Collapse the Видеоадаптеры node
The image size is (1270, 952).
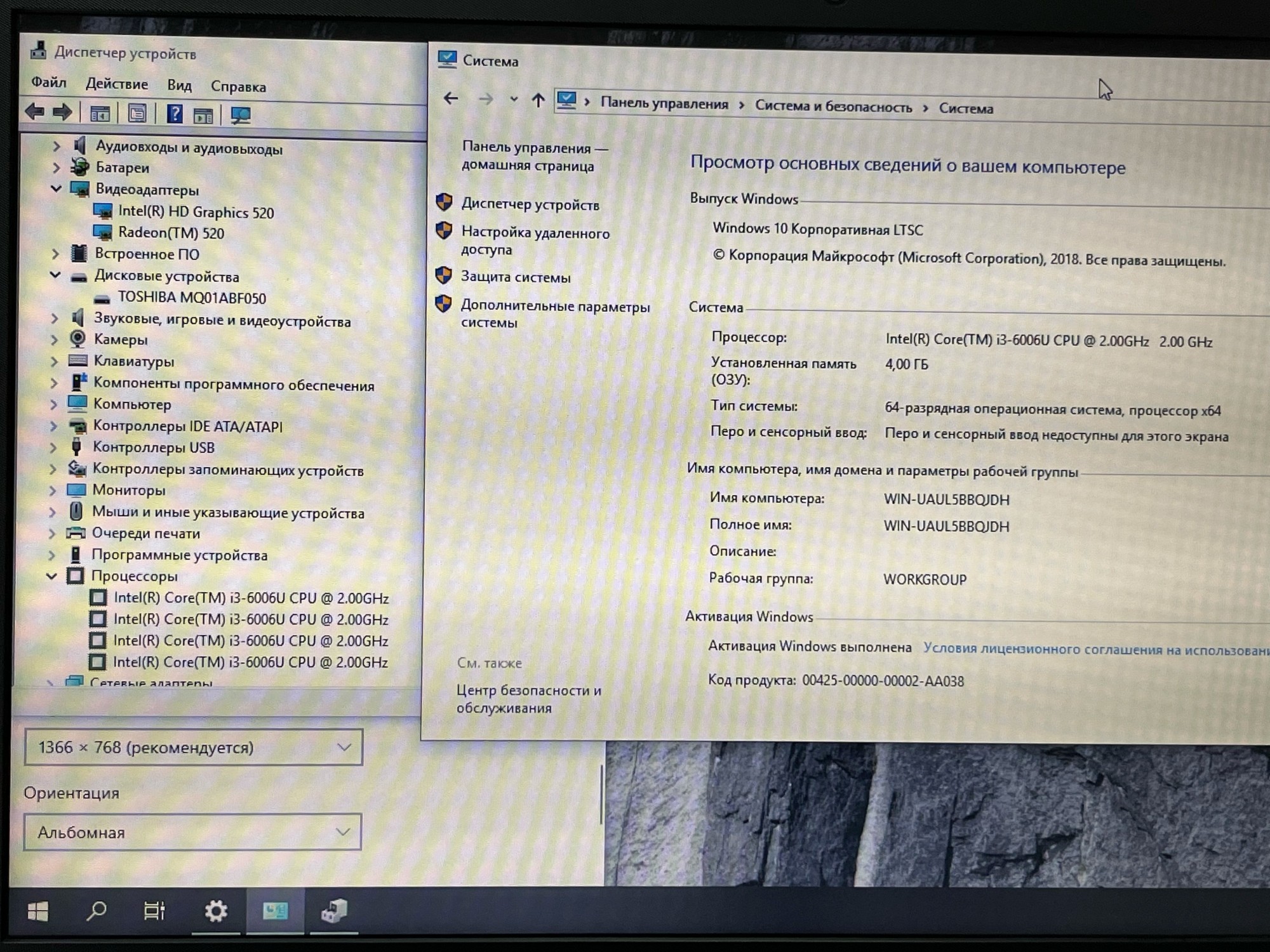click(56, 188)
